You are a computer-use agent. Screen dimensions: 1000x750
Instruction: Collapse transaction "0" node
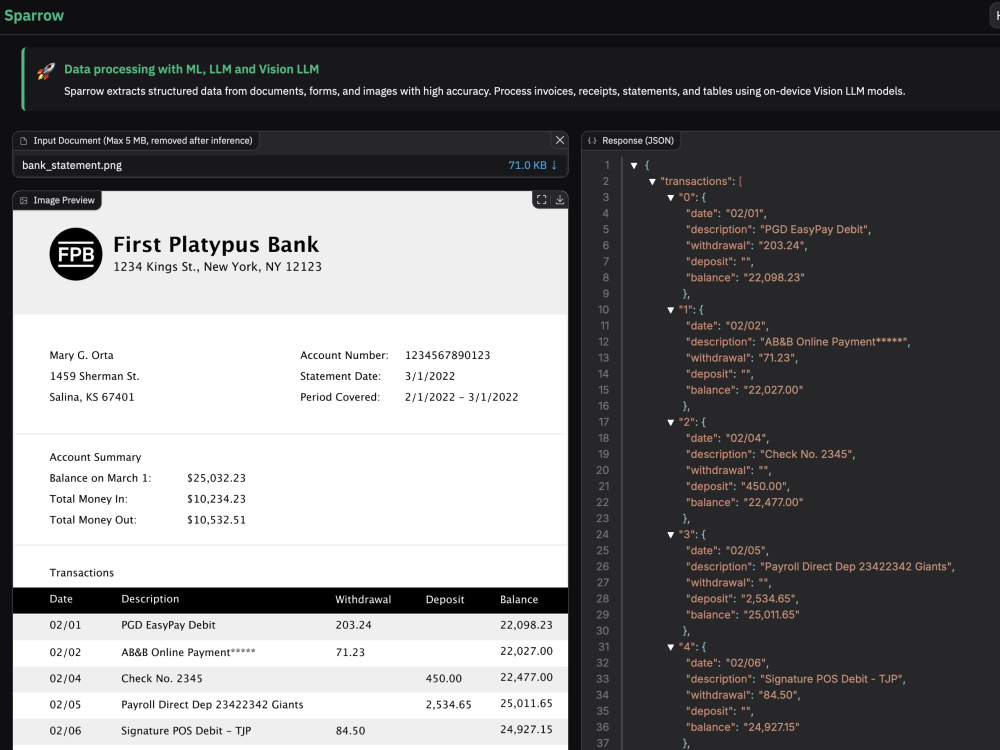(670, 198)
